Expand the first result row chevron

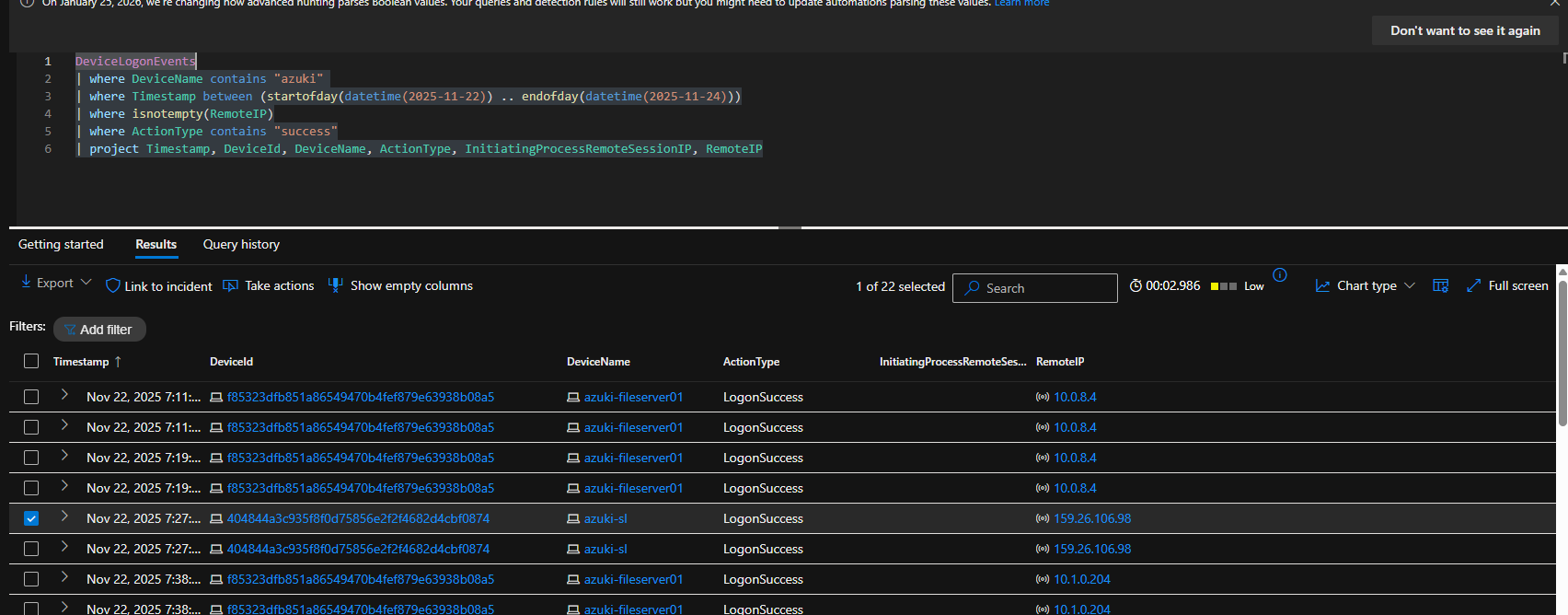pos(64,394)
